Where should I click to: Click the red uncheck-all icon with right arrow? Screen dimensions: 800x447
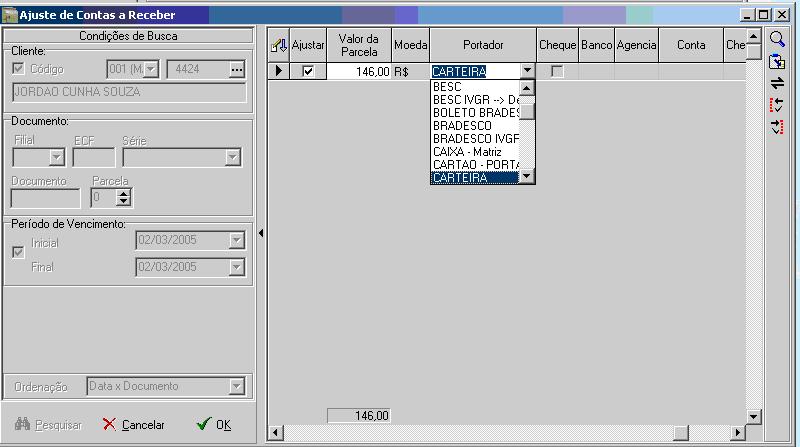tap(777, 127)
